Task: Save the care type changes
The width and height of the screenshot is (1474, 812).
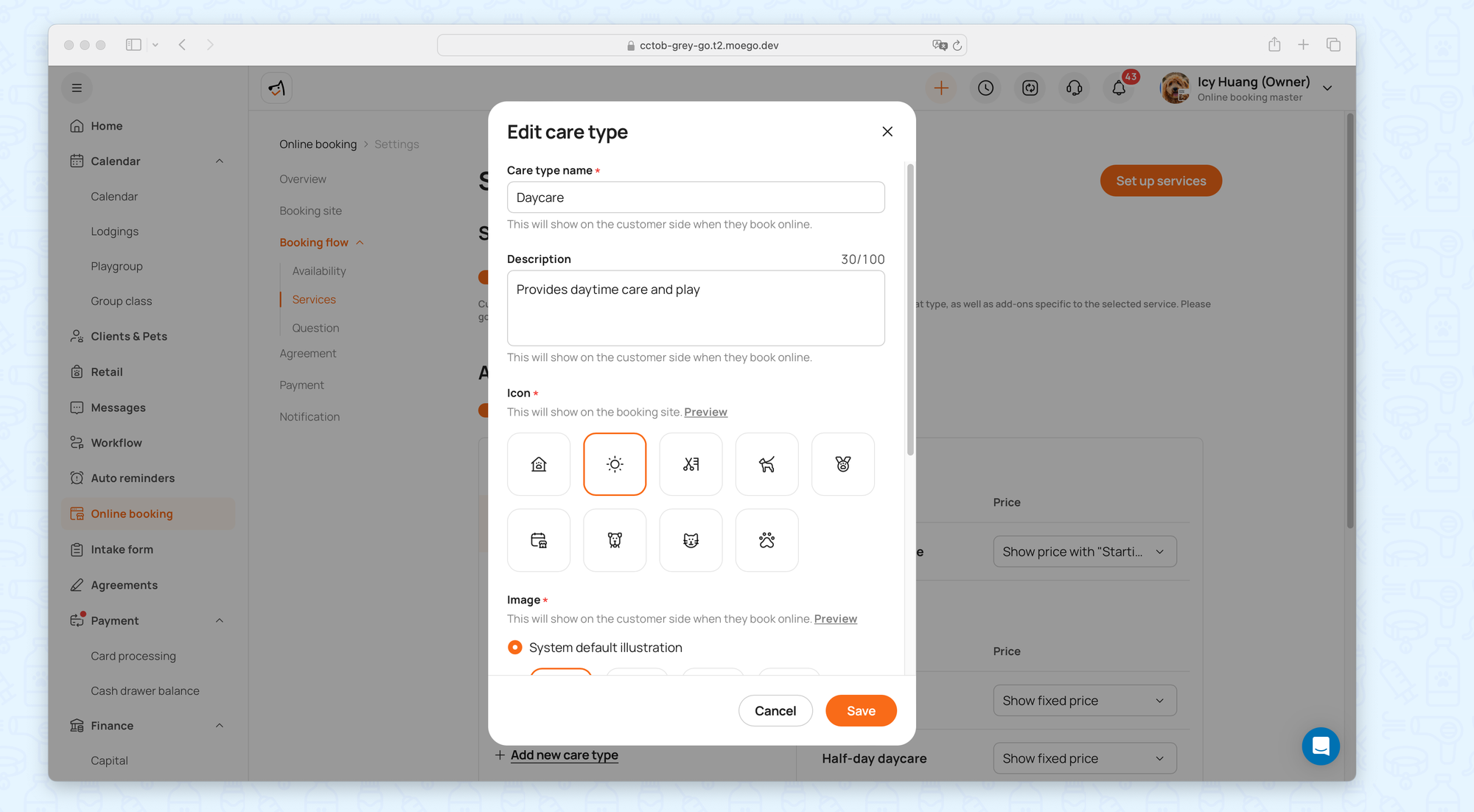Action: click(861, 710)
